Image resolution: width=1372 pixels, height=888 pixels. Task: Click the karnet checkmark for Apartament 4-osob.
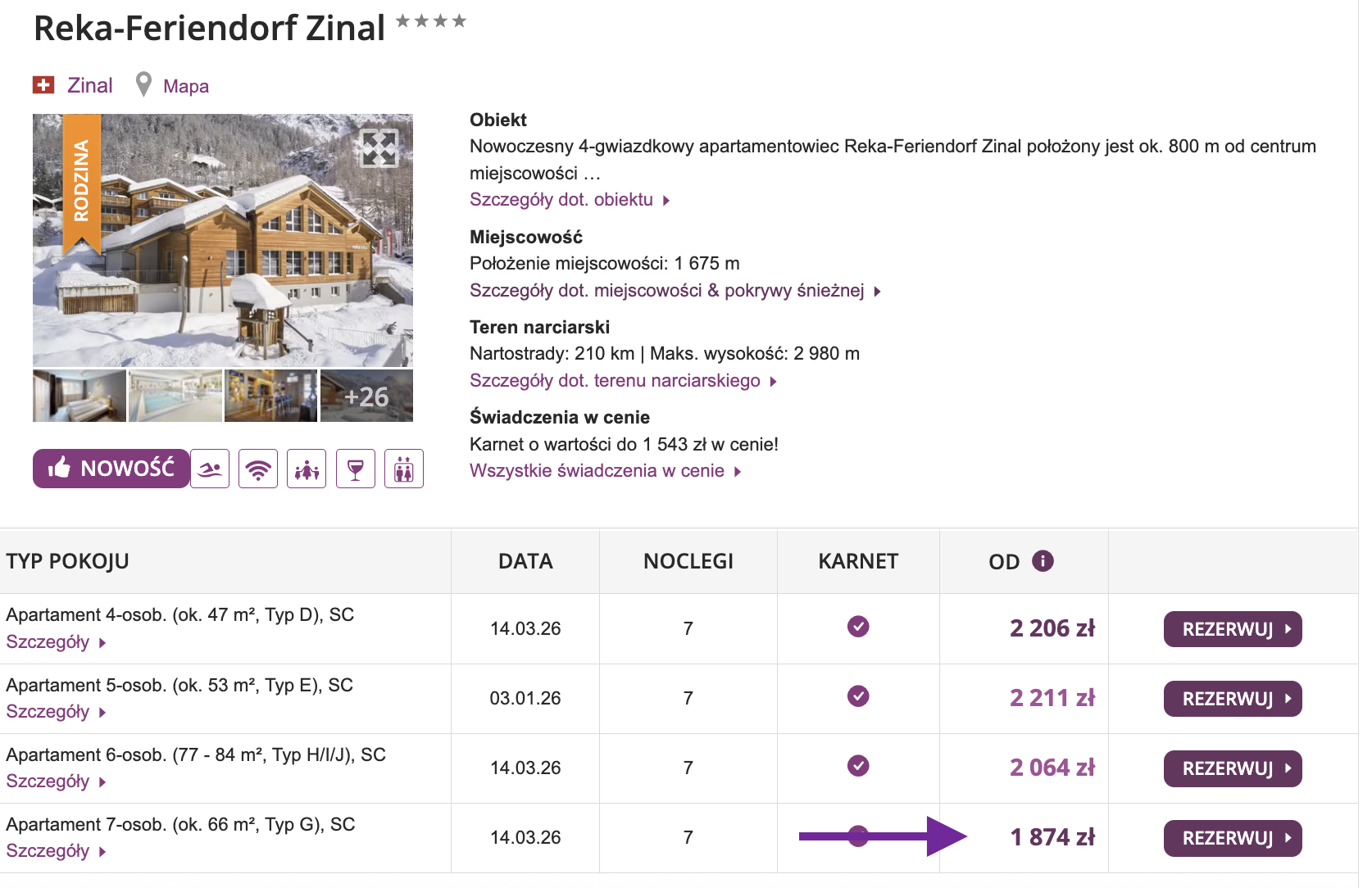pos(858,627)
